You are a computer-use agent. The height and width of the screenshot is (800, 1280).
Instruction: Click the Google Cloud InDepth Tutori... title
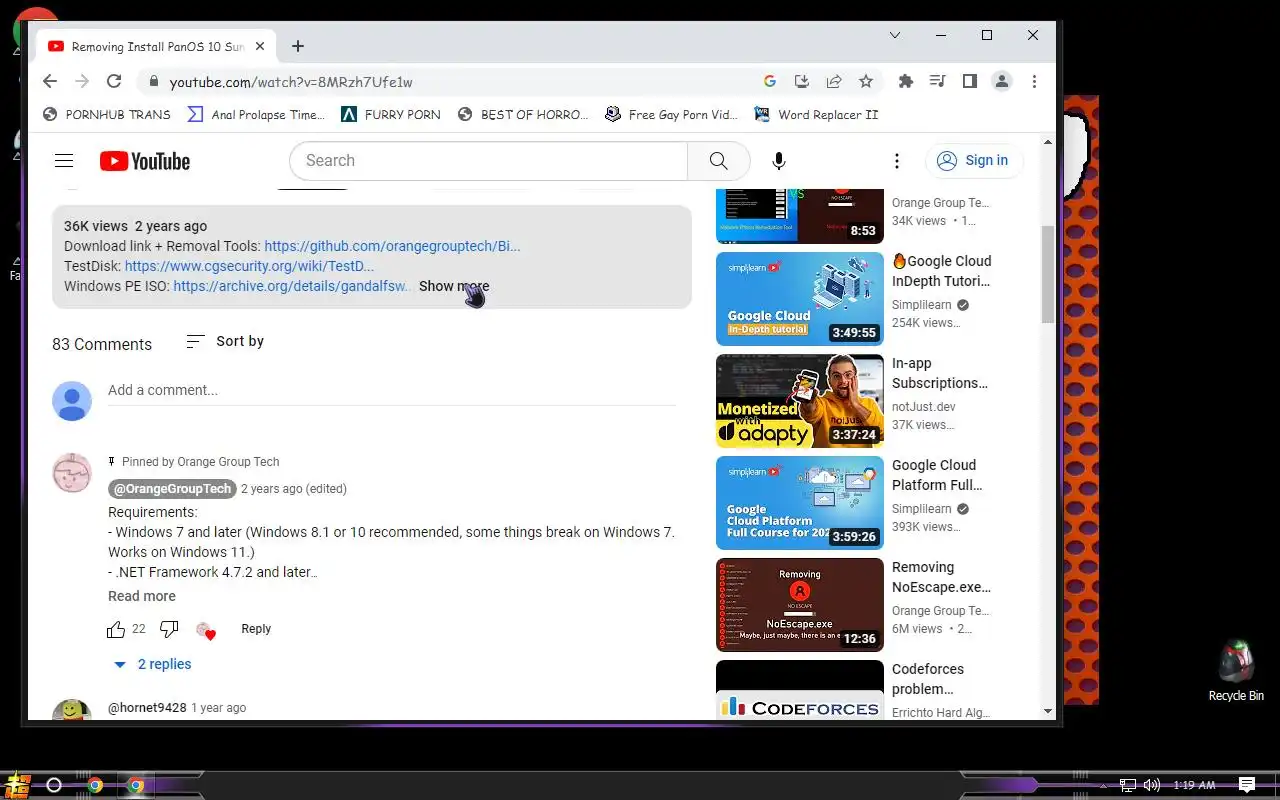[x=942, y=271]
